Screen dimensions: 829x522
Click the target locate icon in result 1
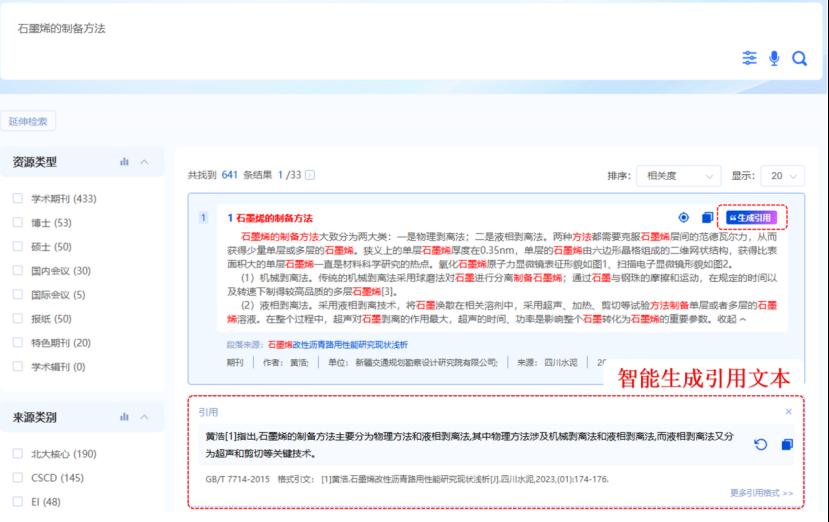[684, 217]
